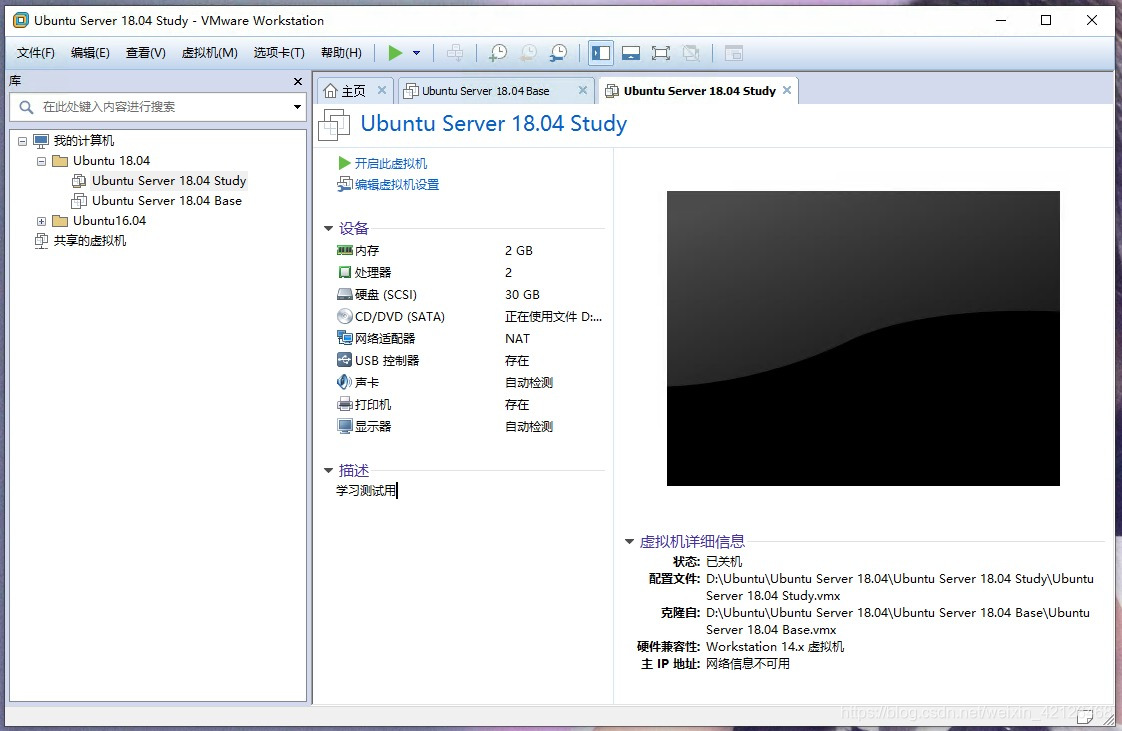Click the revert-to-snapshot toolbar icon

528,53
